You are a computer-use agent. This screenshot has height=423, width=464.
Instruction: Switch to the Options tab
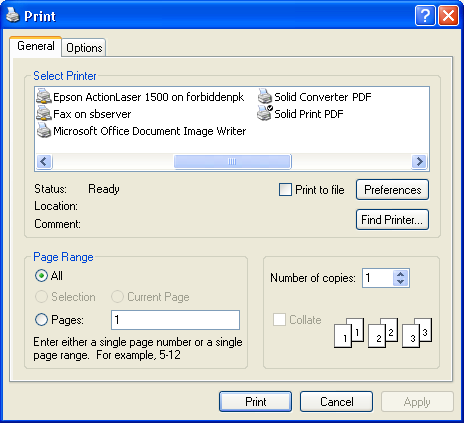84,48
